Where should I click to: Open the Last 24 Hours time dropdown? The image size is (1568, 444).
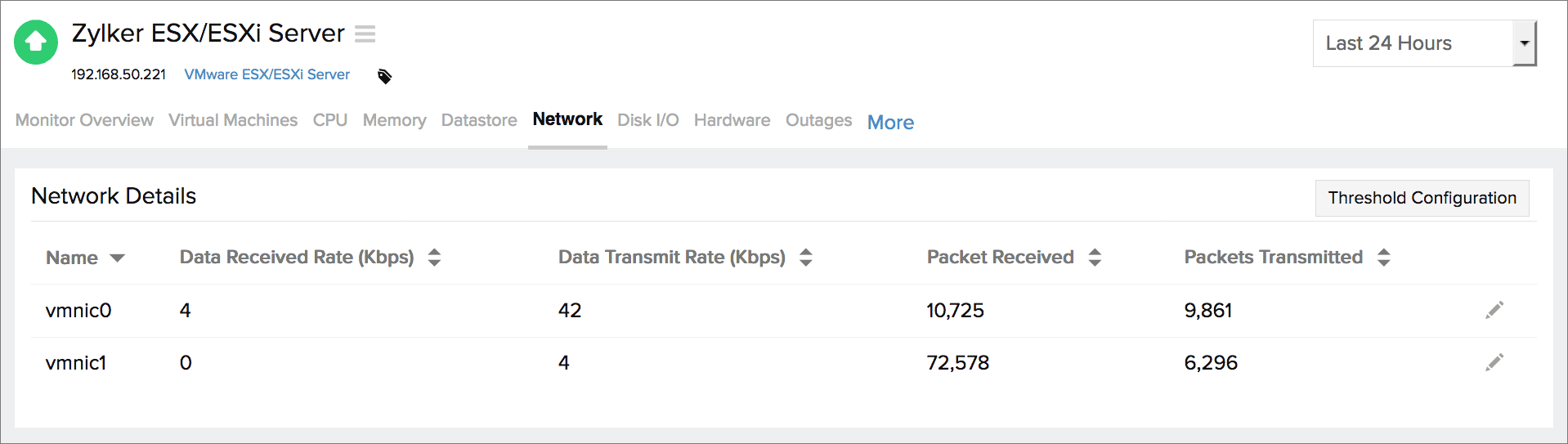pos(1423,43)
